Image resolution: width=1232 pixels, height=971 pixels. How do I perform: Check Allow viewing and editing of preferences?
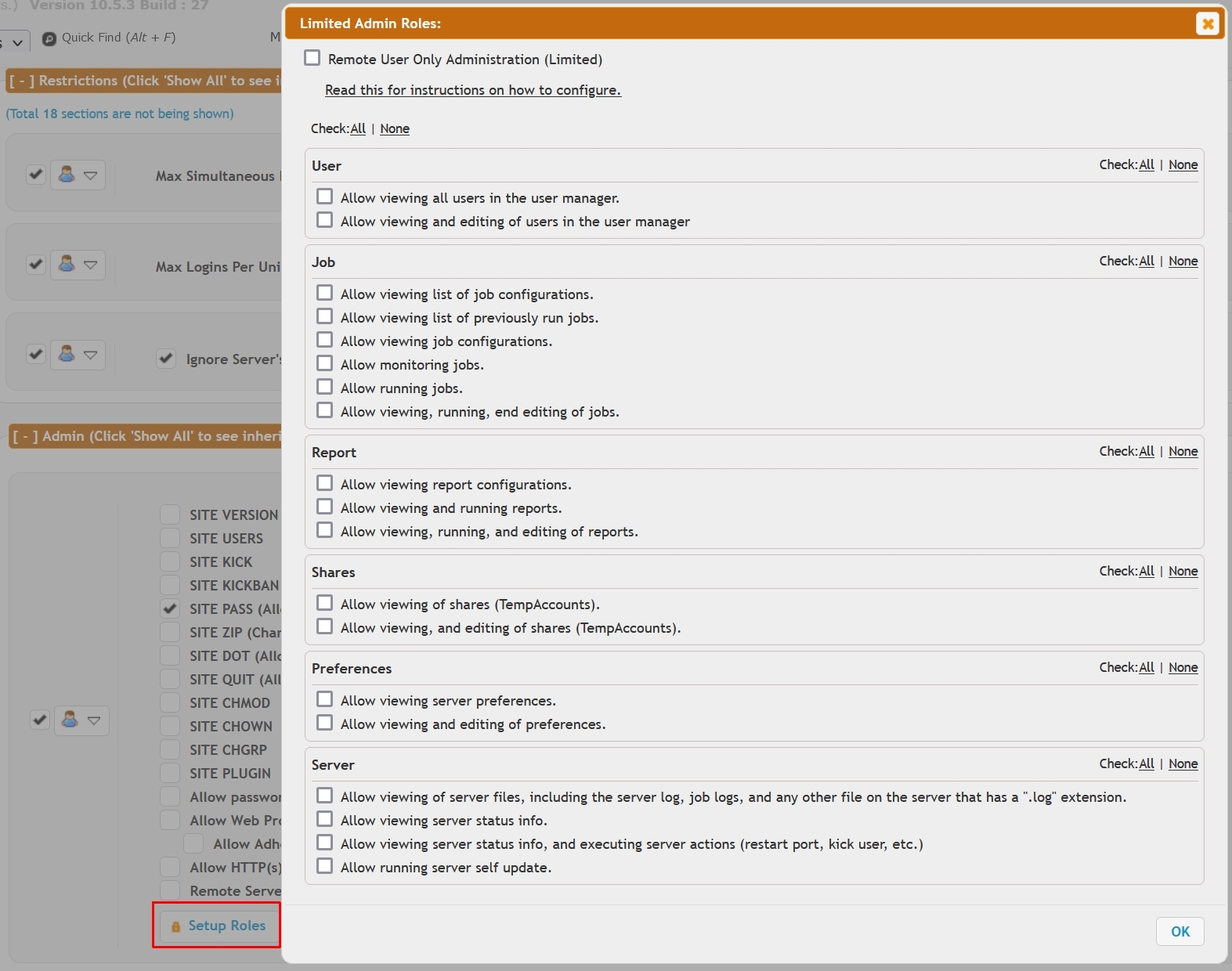(x=325, y=723)
